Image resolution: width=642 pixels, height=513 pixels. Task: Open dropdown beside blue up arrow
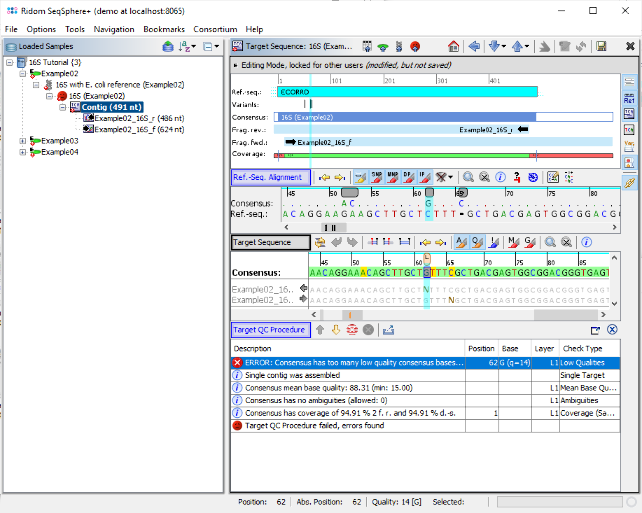coord(527,46)
